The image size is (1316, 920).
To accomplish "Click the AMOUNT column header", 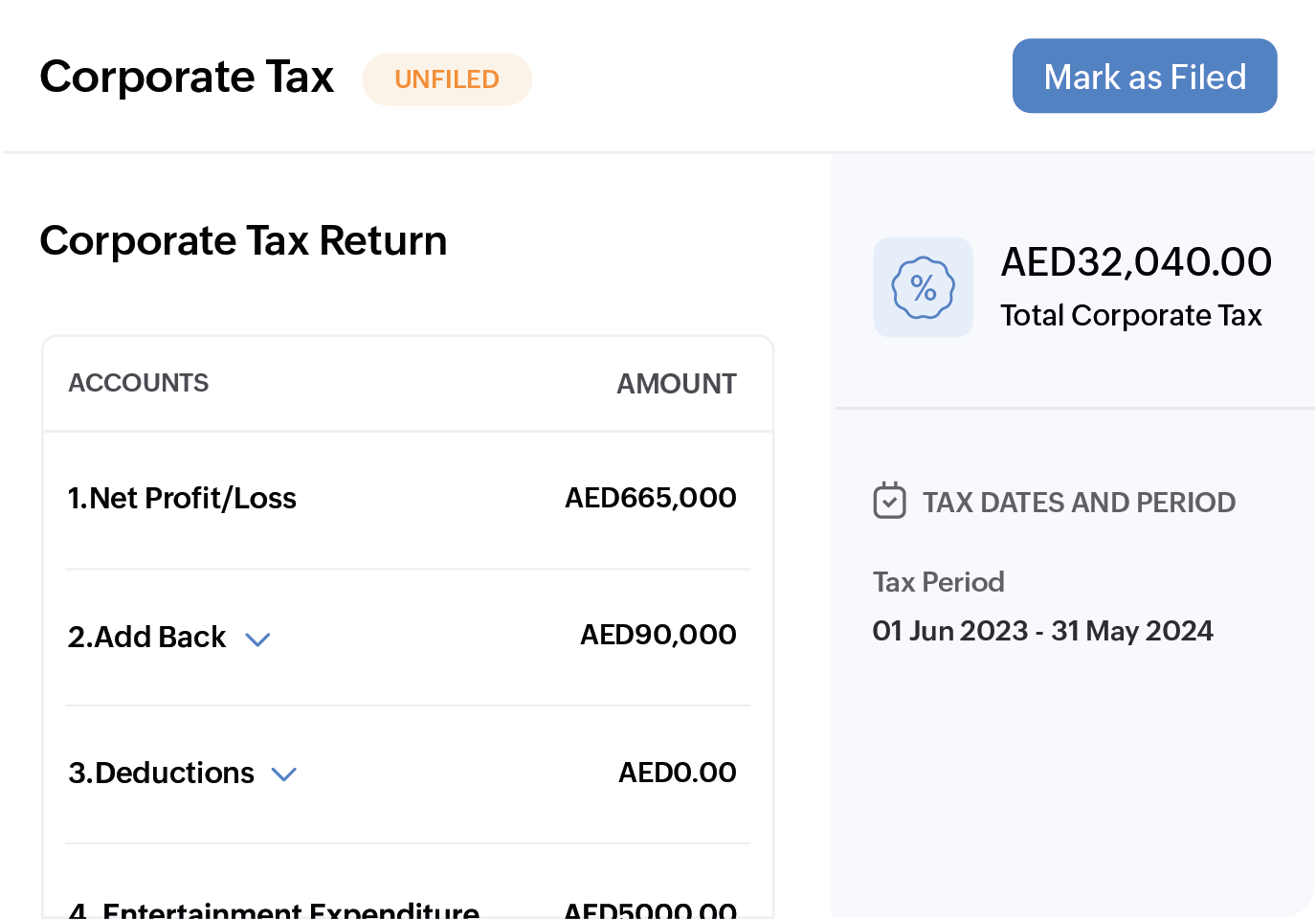I will point(676,383).
